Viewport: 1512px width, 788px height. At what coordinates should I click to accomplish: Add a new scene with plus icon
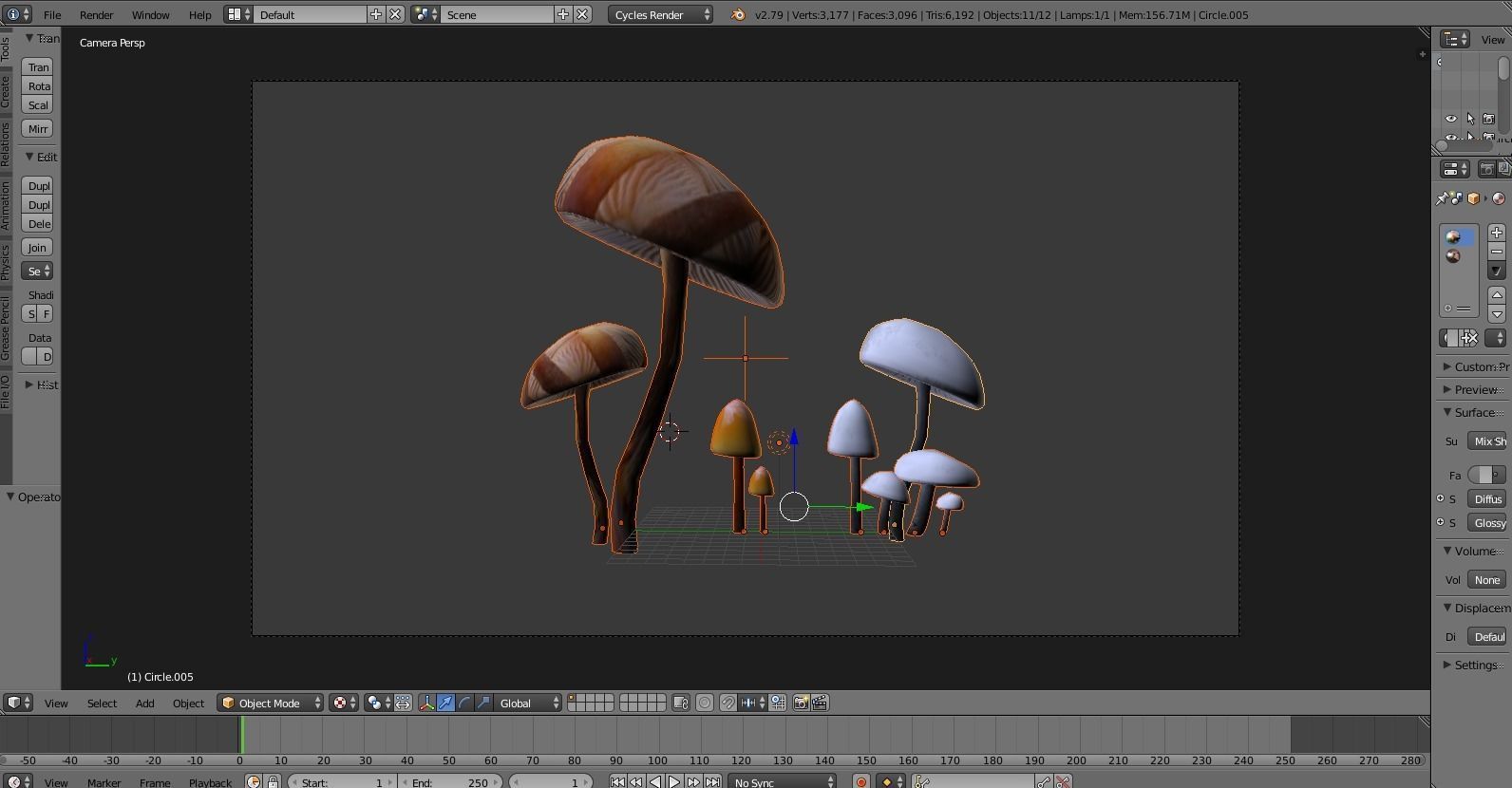563,14
